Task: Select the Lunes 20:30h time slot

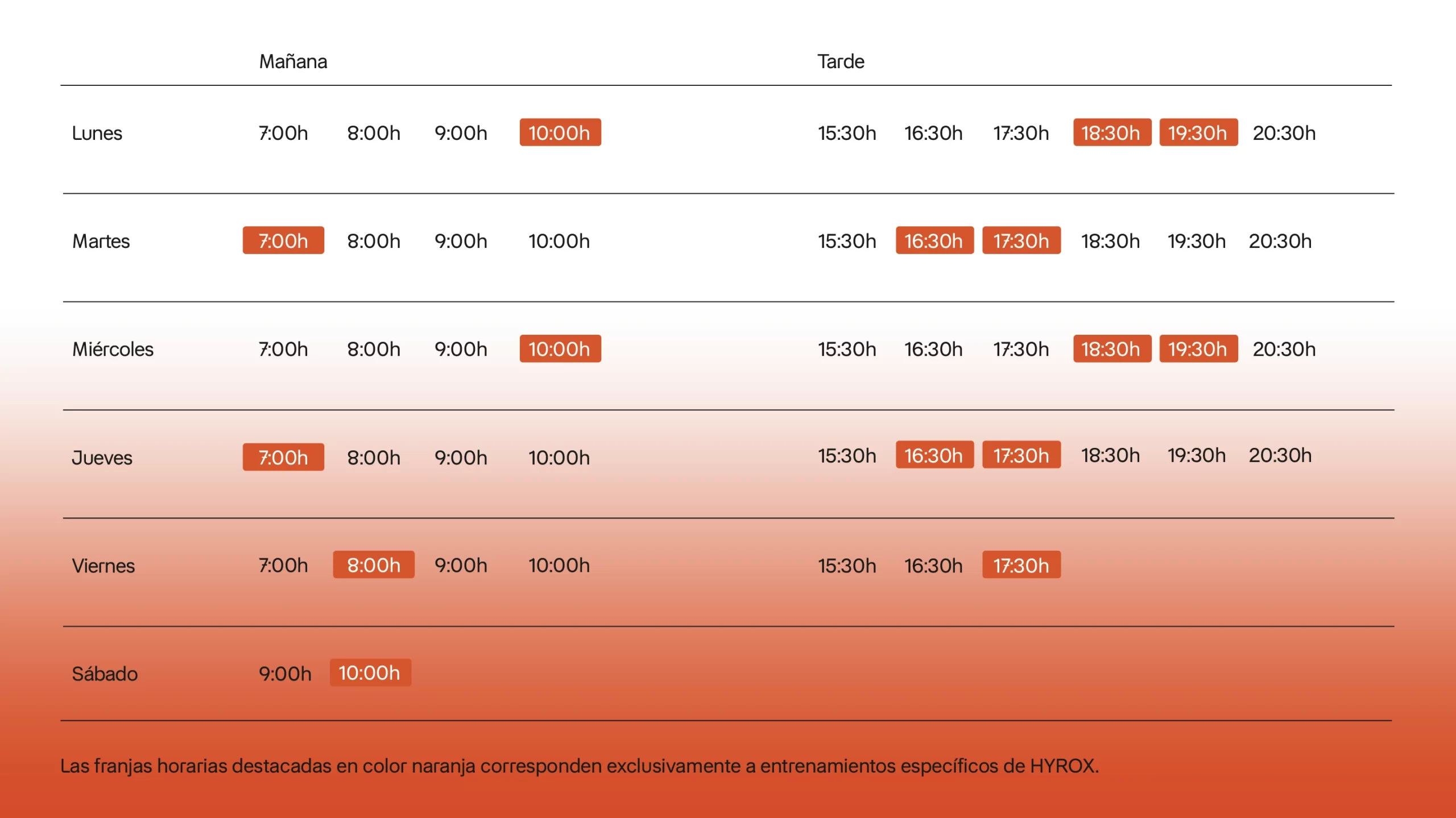Action: 1284,133
